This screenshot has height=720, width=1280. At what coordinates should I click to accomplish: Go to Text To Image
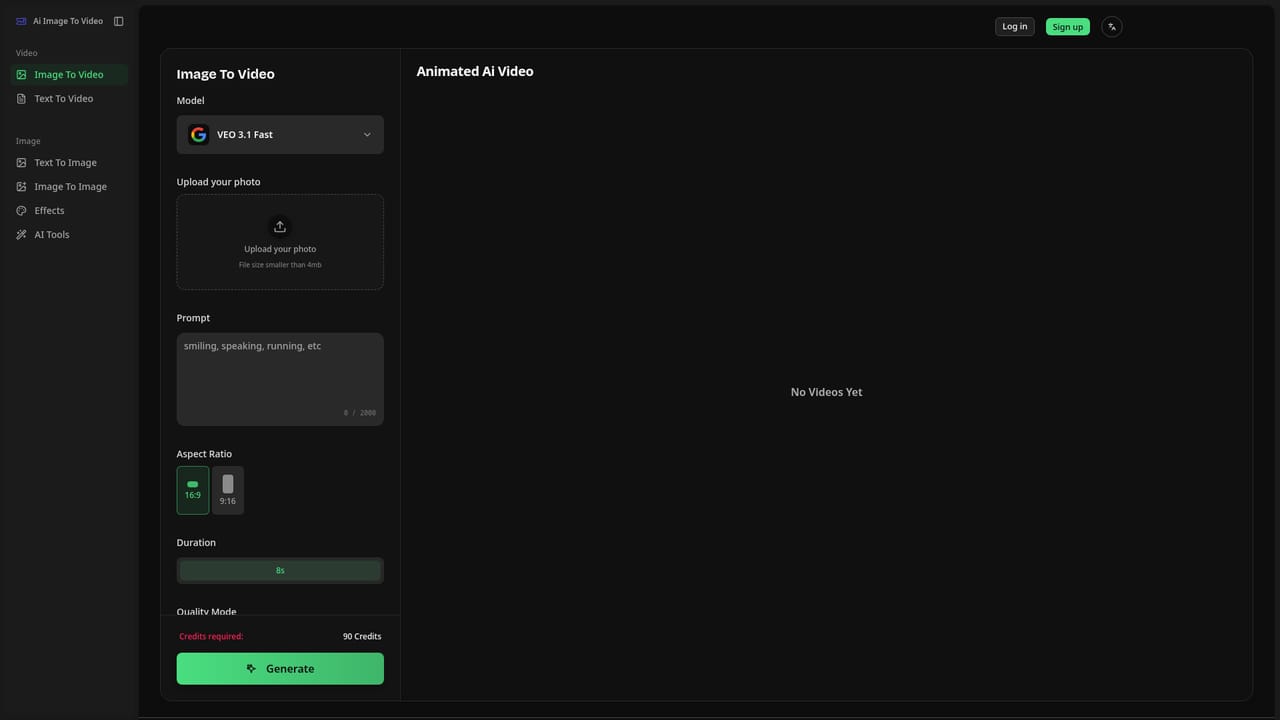tap(69, 163)
